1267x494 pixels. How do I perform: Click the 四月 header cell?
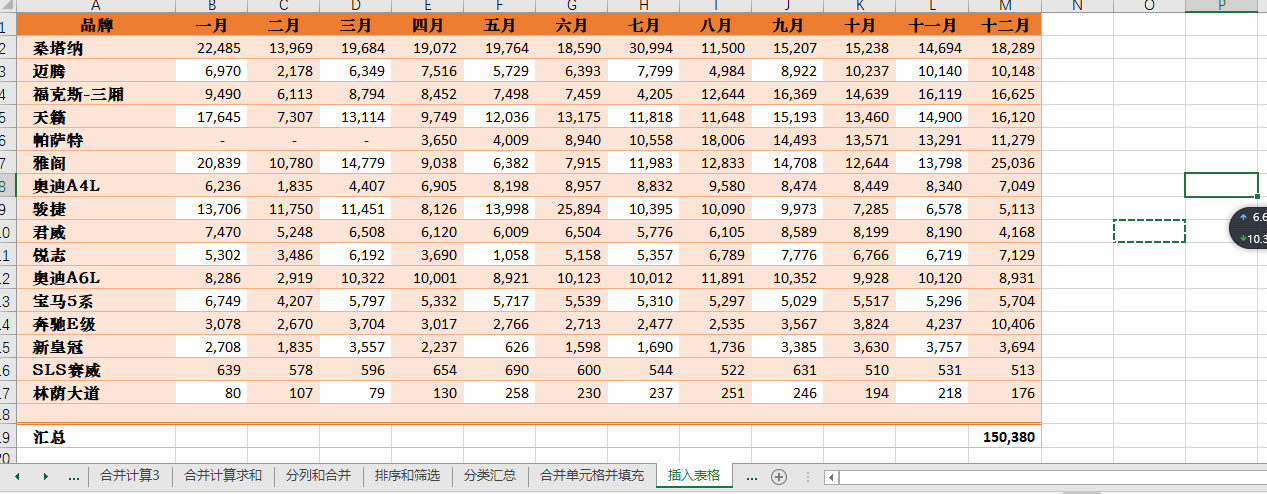(x=428, y=25)
